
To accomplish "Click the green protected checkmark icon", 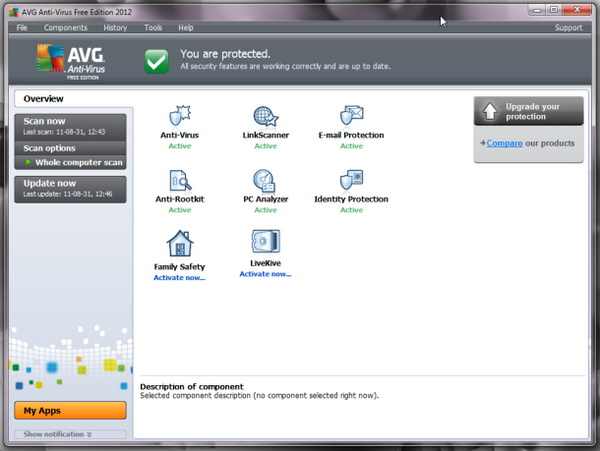I will pyautogui.click(x=157, y=61).
